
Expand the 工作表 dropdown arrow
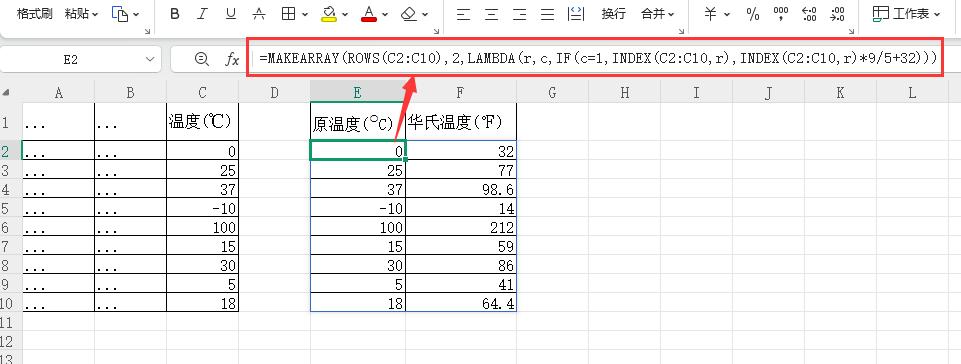pos(936,15)
